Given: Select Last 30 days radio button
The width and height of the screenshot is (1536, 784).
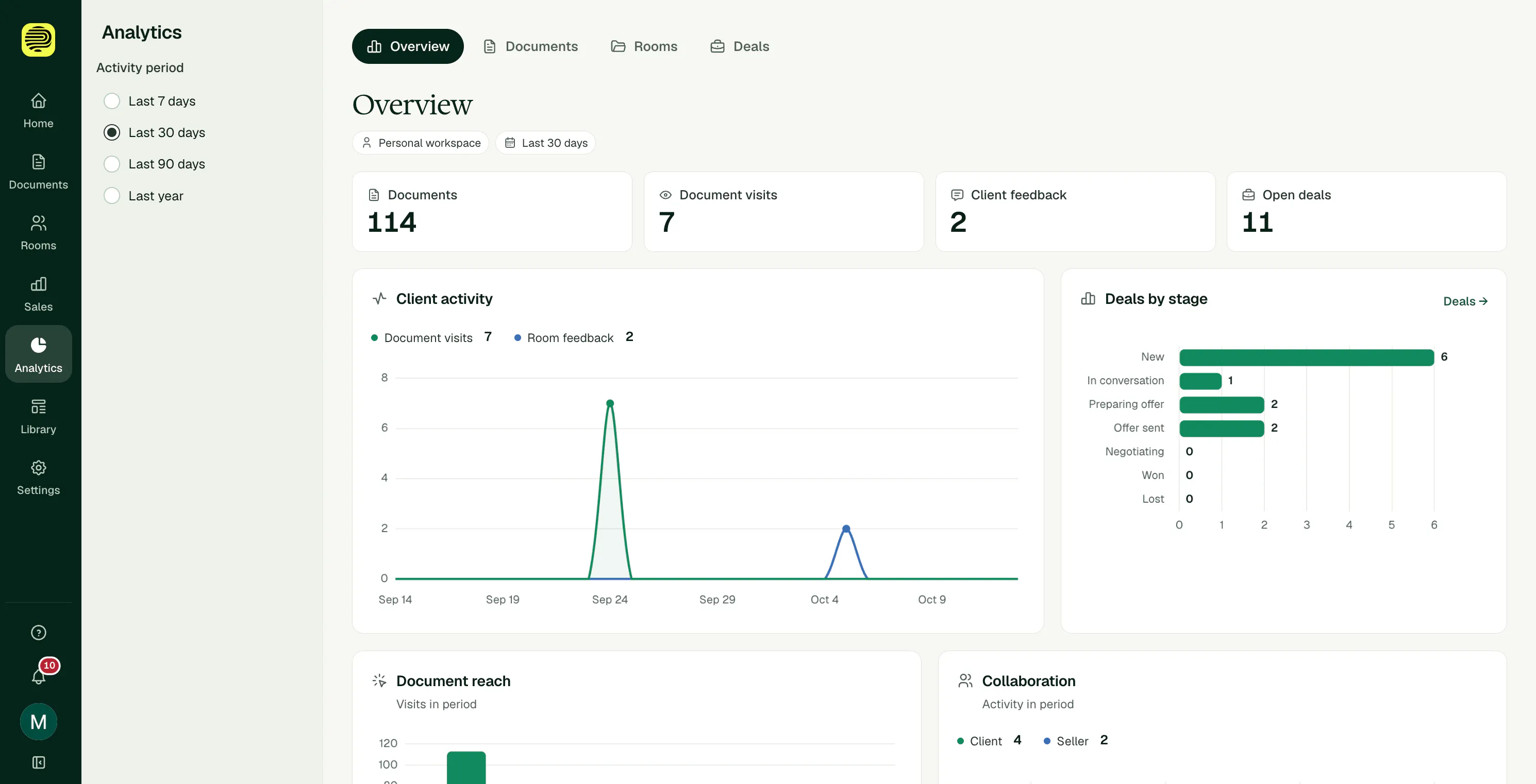Looking at the screenshot, I should (x=111, y=132).
